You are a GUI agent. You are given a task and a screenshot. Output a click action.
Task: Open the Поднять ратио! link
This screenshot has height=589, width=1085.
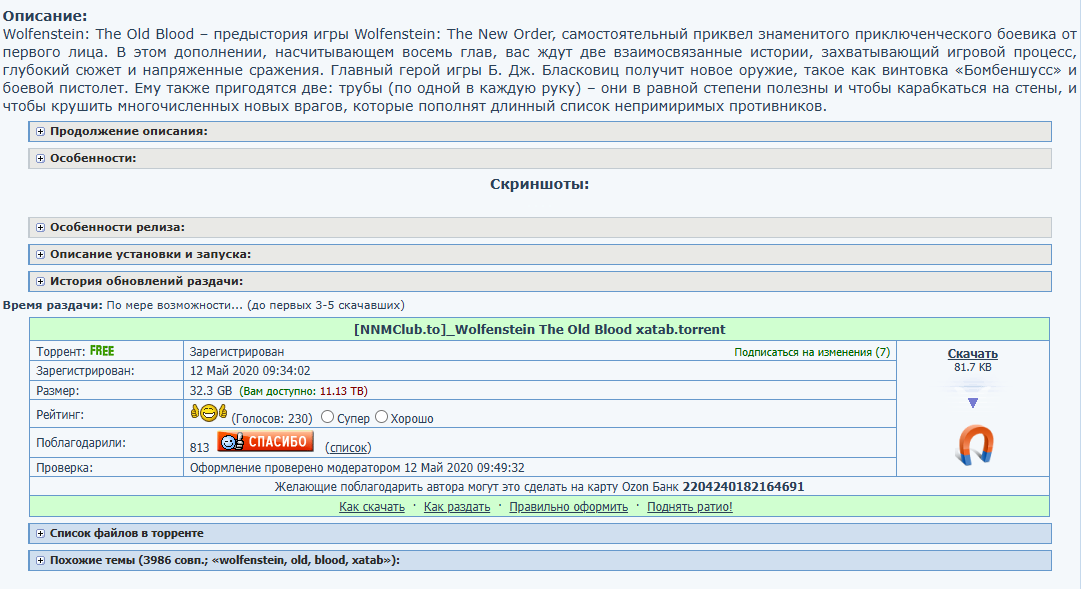pos(689,507)
